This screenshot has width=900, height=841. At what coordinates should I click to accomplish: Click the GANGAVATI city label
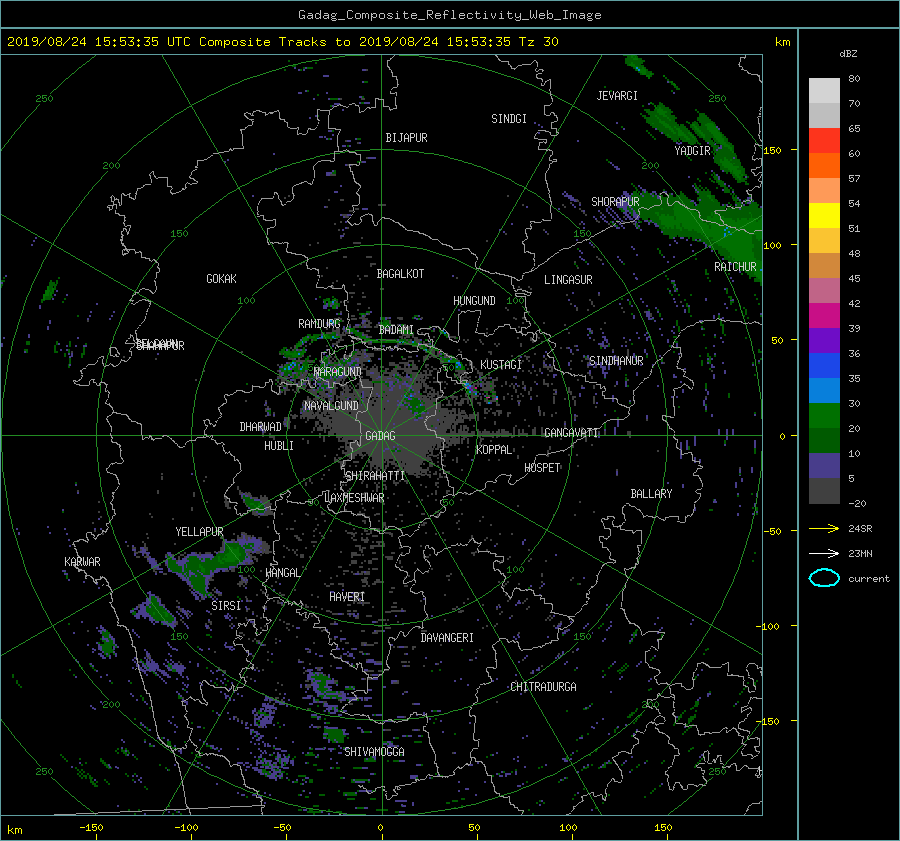(571, 433)
